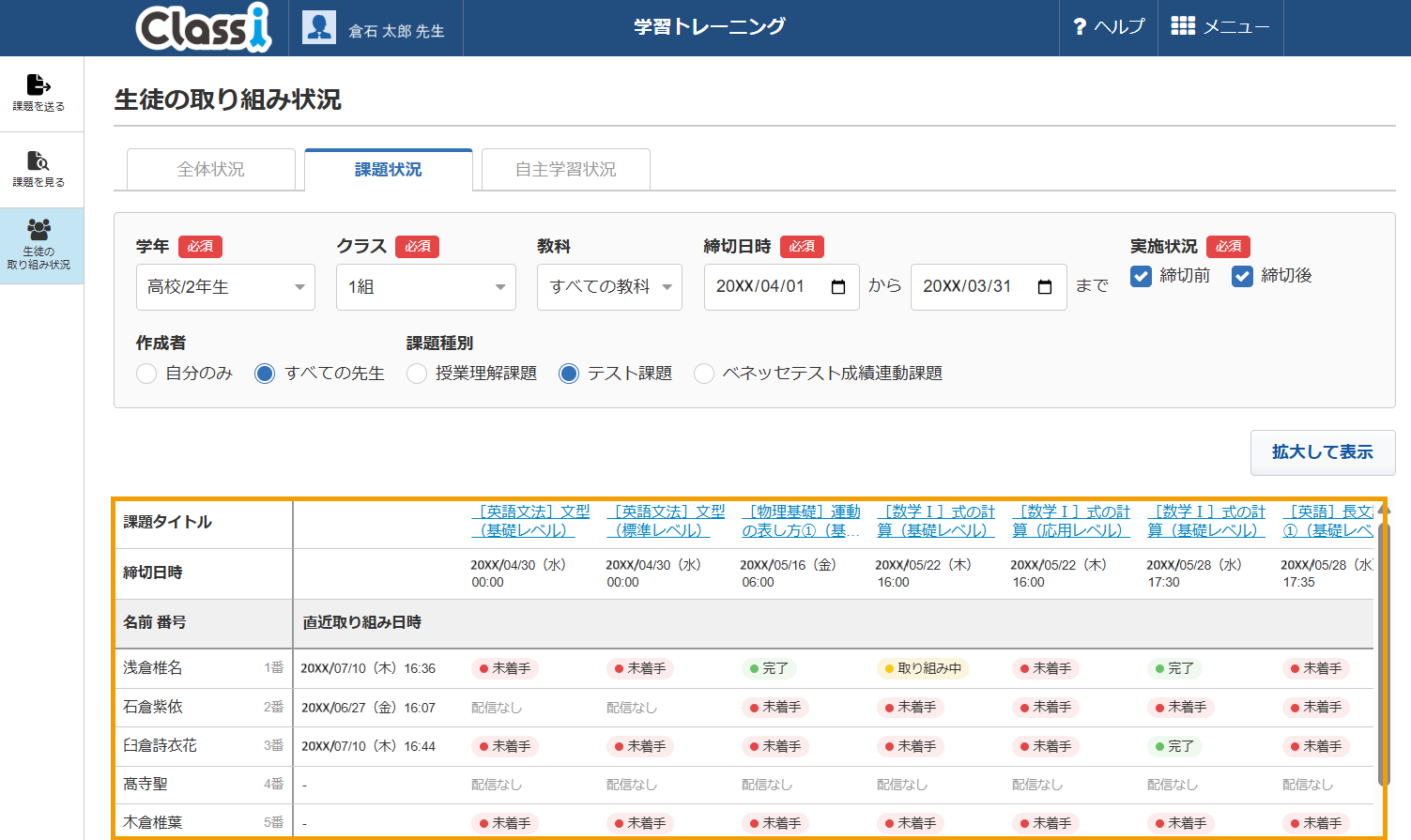Click 浅倉椎名's 完了 badge for 物理基礎

coord(769,669)
